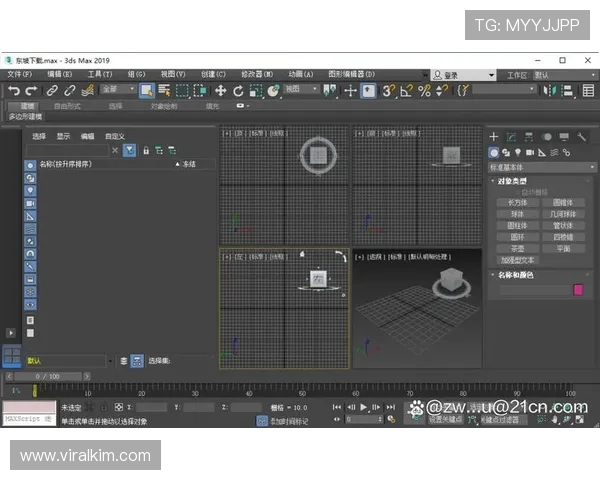Enable the 自动栅格 AutoGrid checkbox
600x480 pixels.
click(x=519, y=191)
